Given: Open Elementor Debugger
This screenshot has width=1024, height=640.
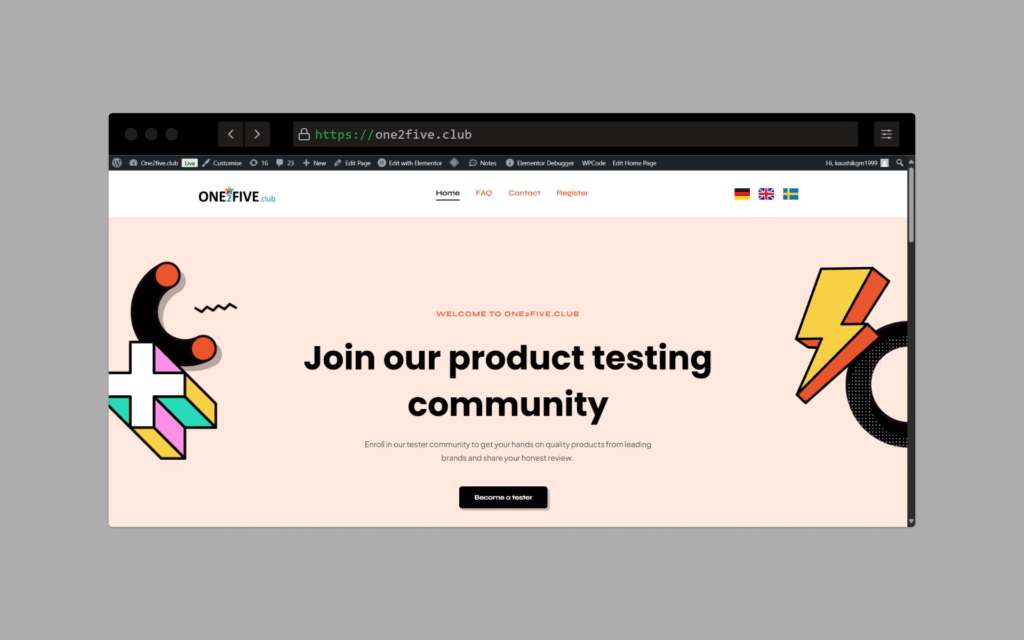Looking at the screenshot, I should click(x=540, y=163).
